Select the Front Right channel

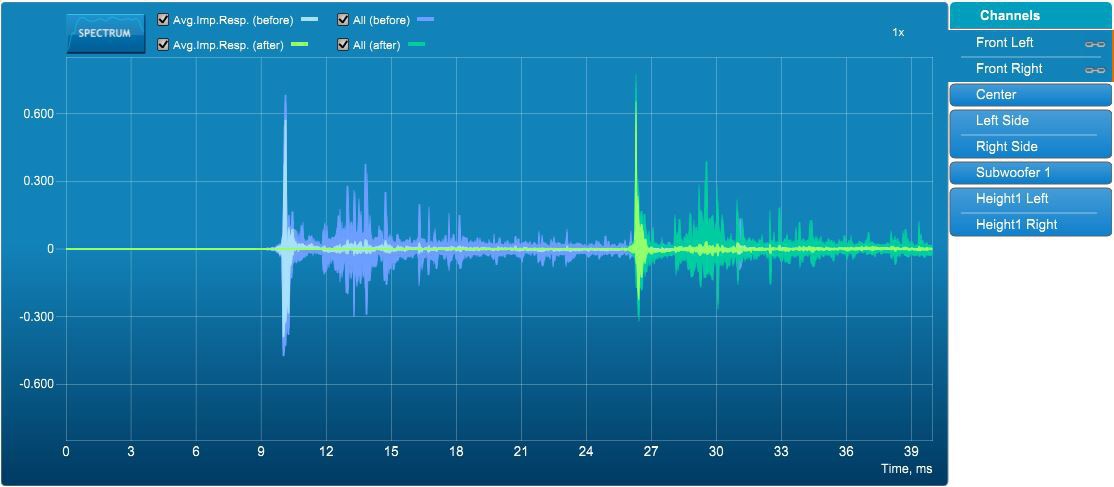tap(1009, 69)
